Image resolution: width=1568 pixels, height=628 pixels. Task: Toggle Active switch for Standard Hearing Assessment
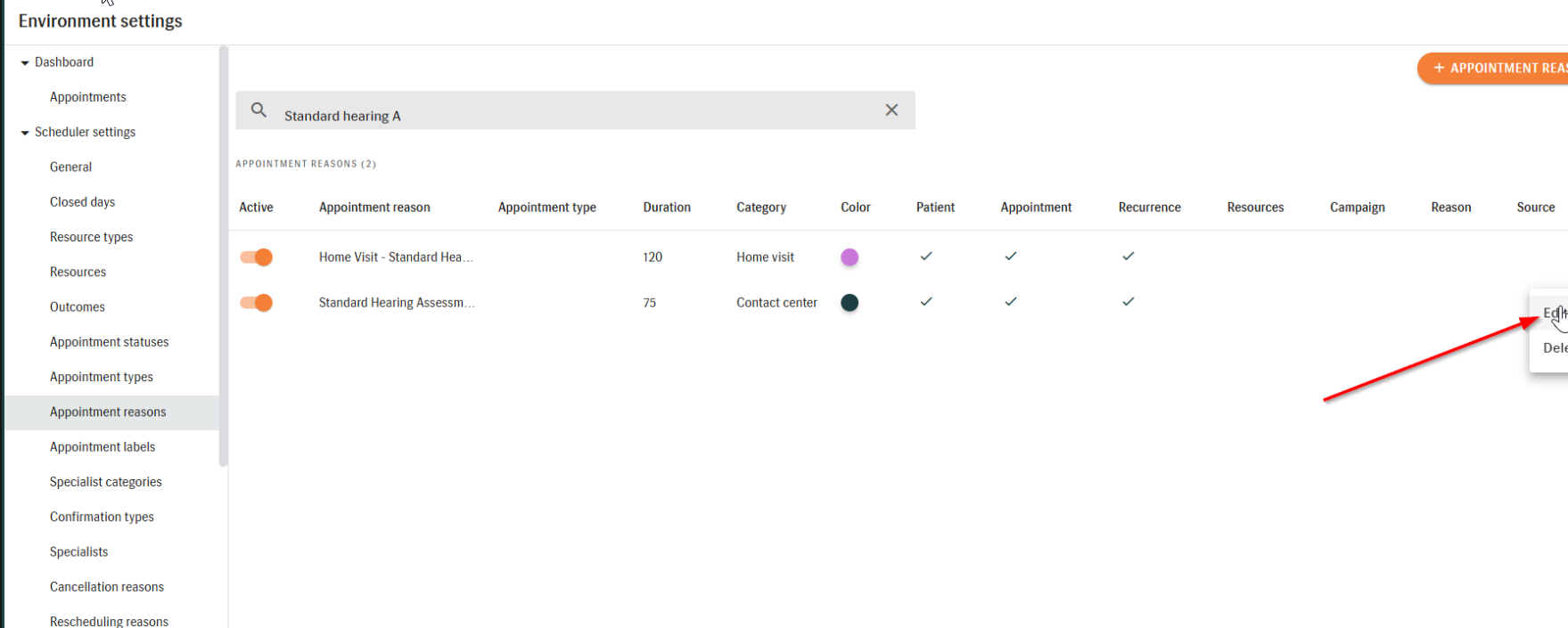click(x=256, y=303)
